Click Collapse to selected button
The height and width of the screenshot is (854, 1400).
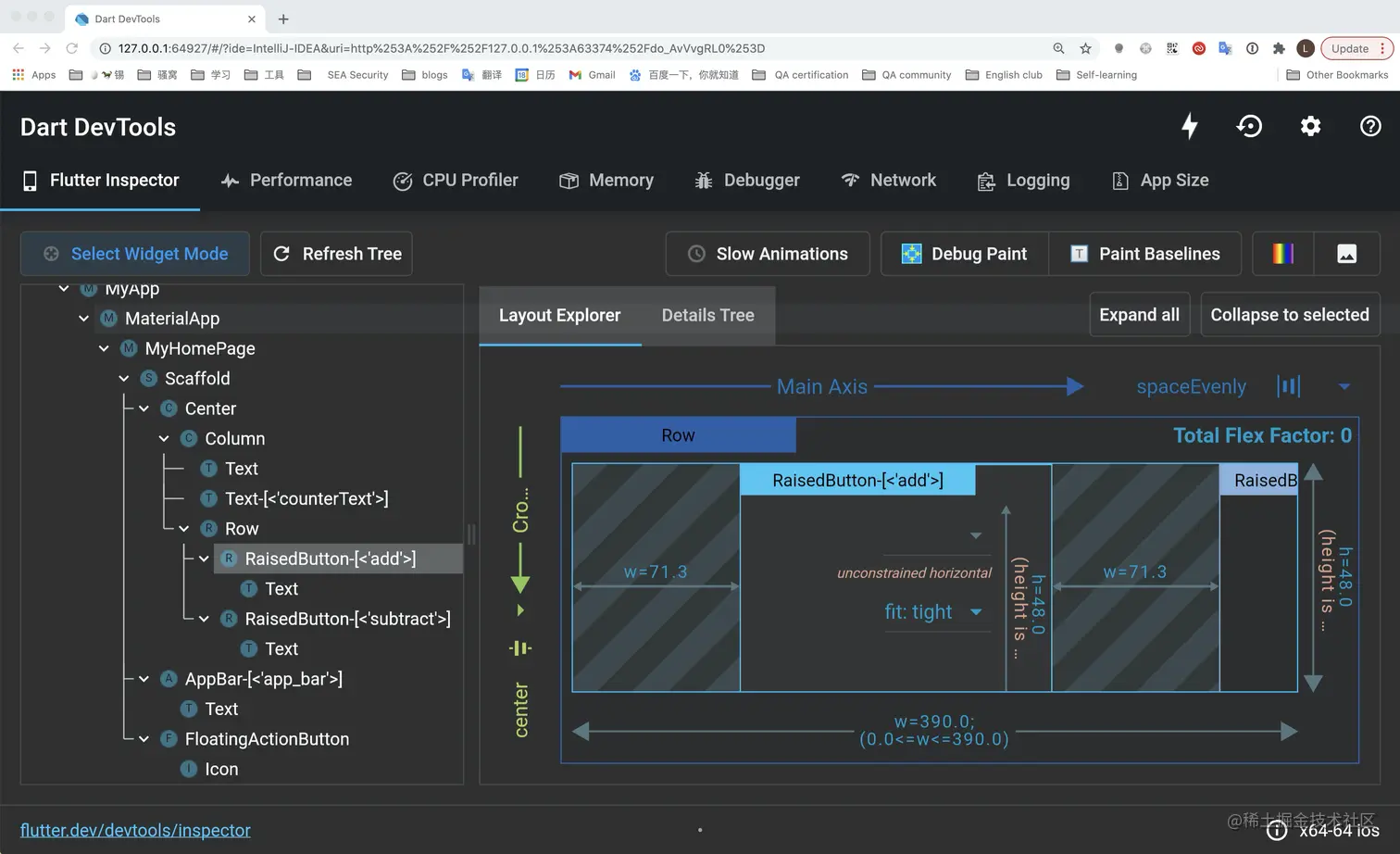point(1290,315)
